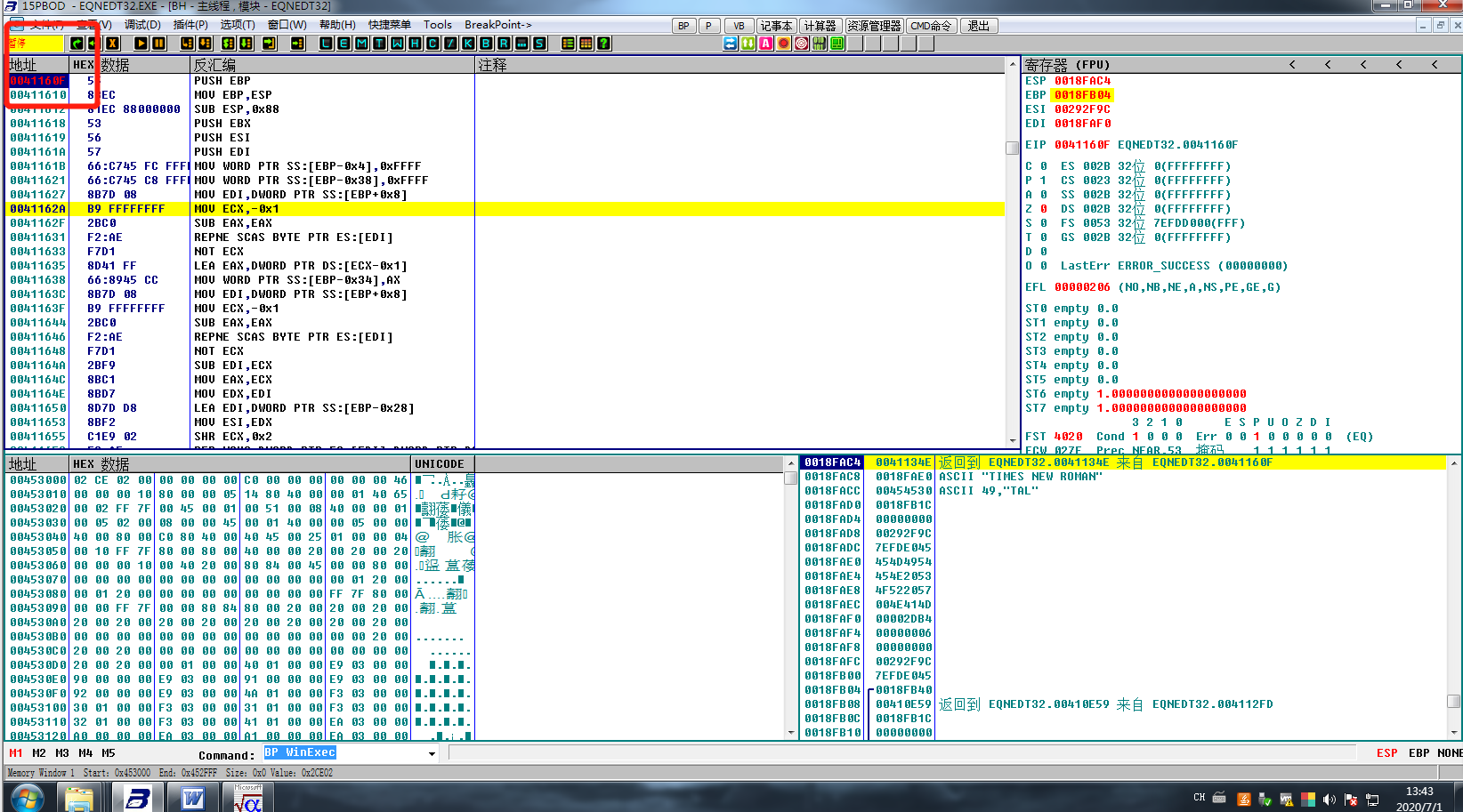This screenshot has width=1463, height=812.
Task: Switch to M2 memory window
Action: pyautogui.click(x=39, y=753)
